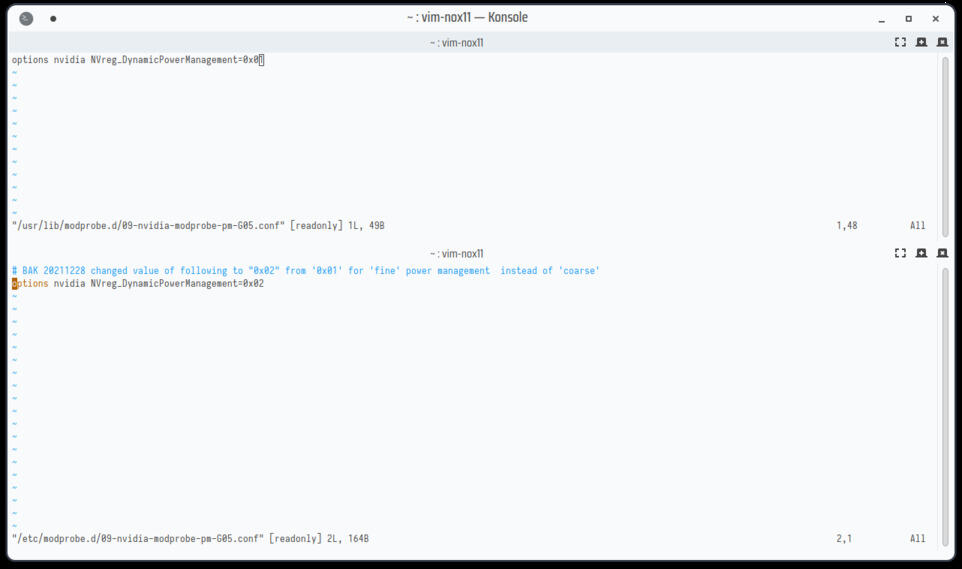Click the '/usr/lib/modprobe.d/09-nvidia-modprobe-pm-G05.conf' status line
The width and height of the screenshot is (962, 569).
(148, 226)
